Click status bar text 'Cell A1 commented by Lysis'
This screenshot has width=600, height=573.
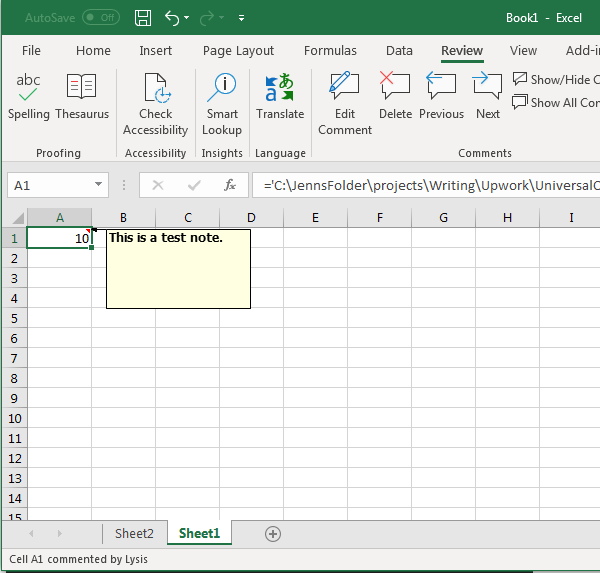(78, 559)
